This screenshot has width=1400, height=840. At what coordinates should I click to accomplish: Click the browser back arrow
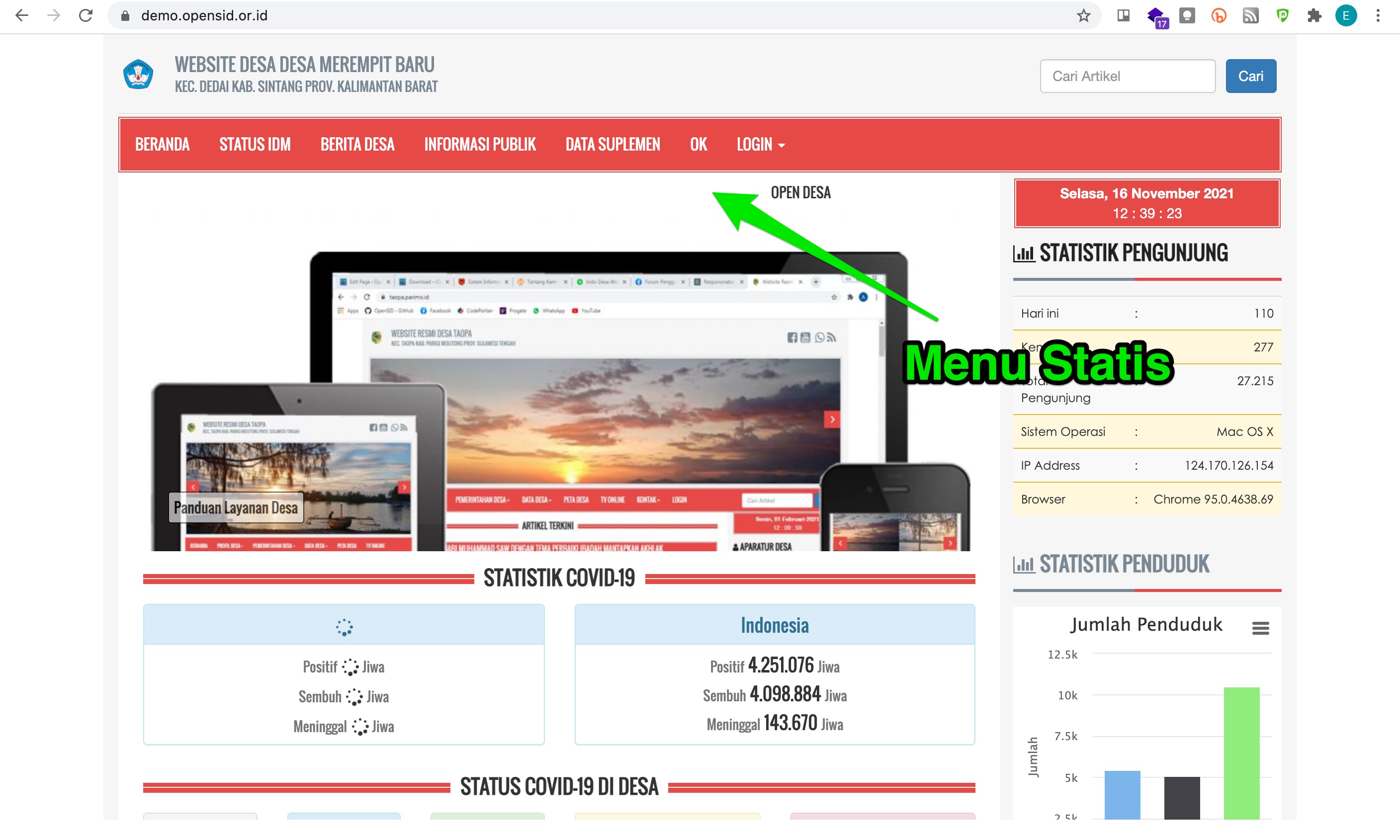coord(21,15)
